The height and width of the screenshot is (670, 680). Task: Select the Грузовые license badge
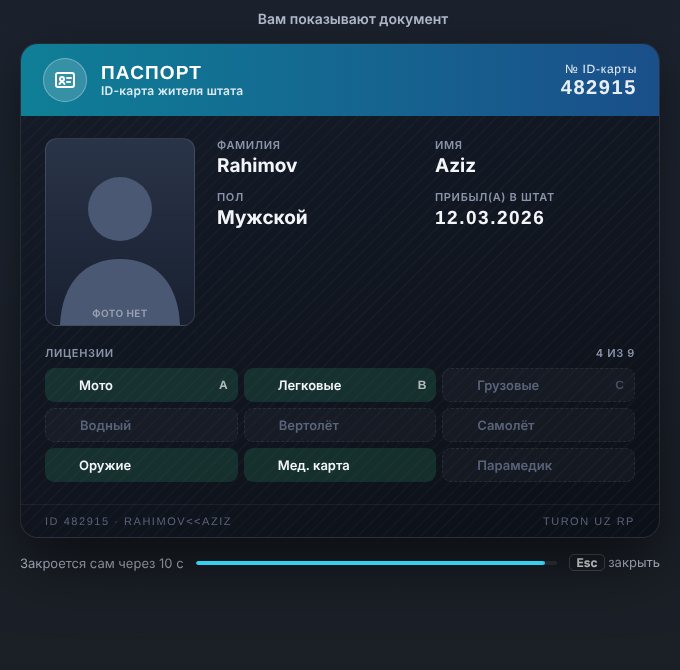[x=538, y=385]
